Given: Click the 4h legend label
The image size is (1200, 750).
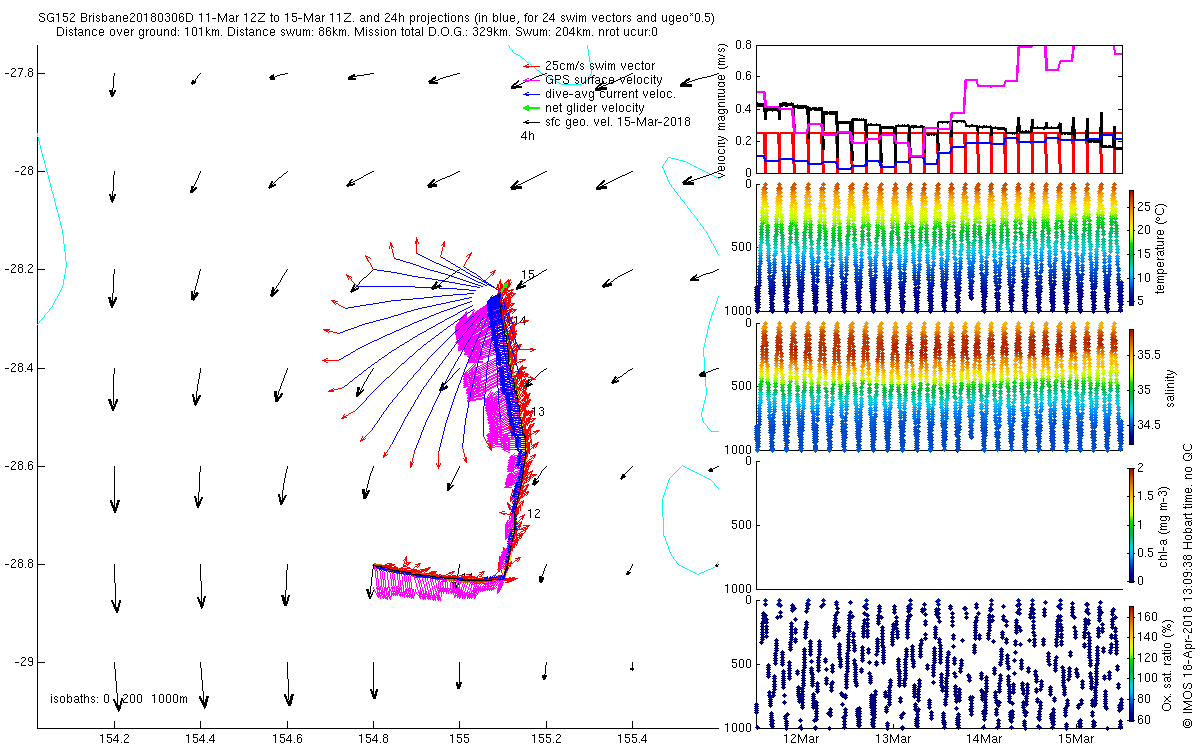Looking at the screenshot, I should pos(528,135).
